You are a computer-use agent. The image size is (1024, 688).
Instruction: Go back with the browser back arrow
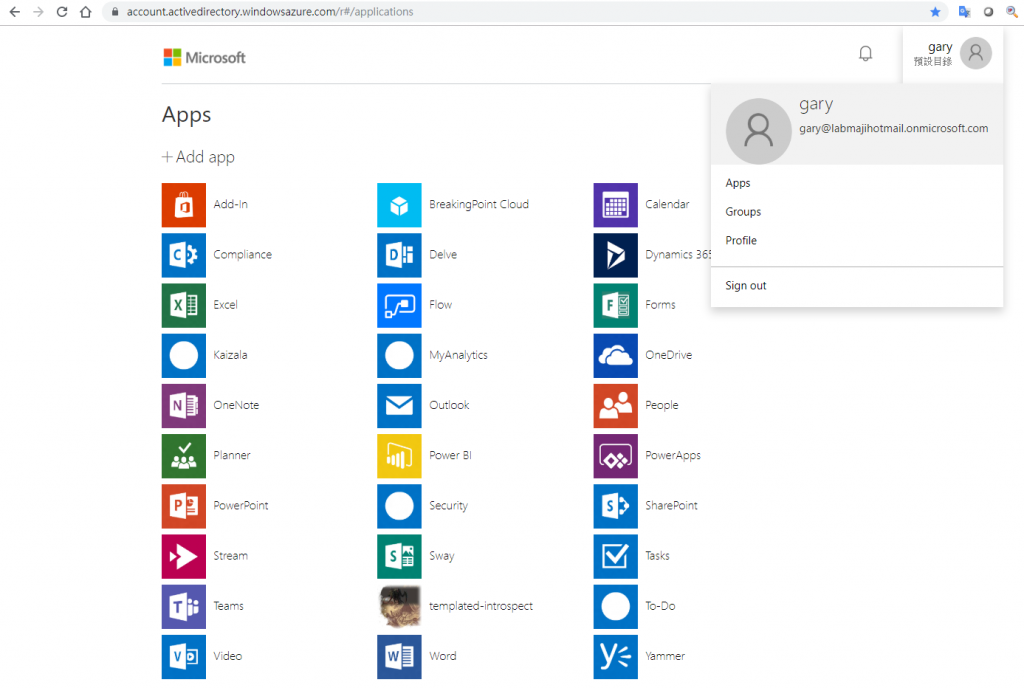(x=14, y=12)
